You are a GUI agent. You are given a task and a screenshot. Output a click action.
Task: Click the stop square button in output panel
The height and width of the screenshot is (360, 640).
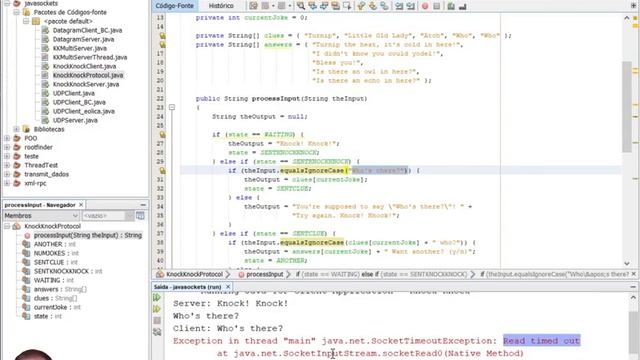tap(157, 320)
